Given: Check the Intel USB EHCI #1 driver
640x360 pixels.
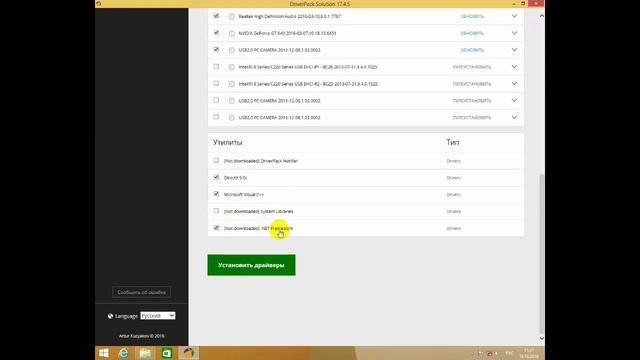Looking at the screenshot, I should coord(216,66).
